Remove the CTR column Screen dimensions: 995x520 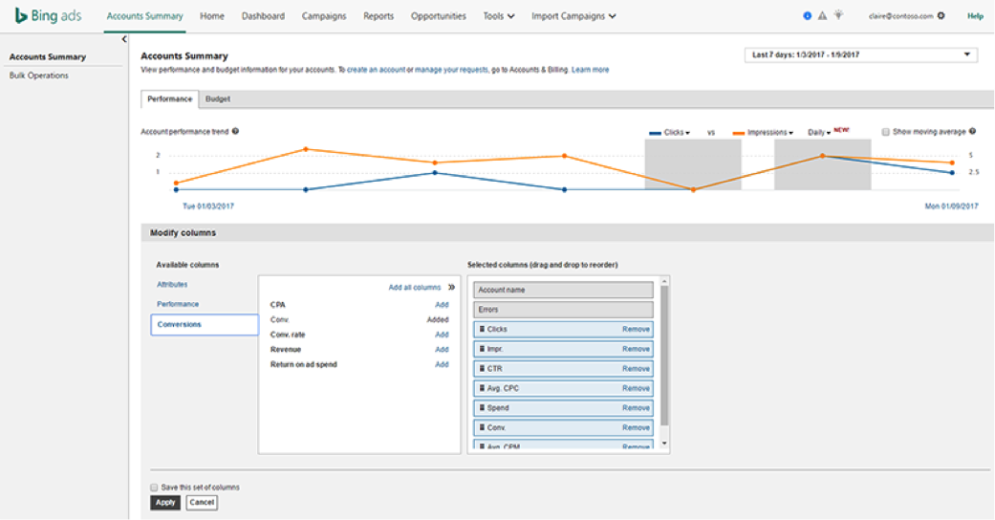click(x=636, y=369)
